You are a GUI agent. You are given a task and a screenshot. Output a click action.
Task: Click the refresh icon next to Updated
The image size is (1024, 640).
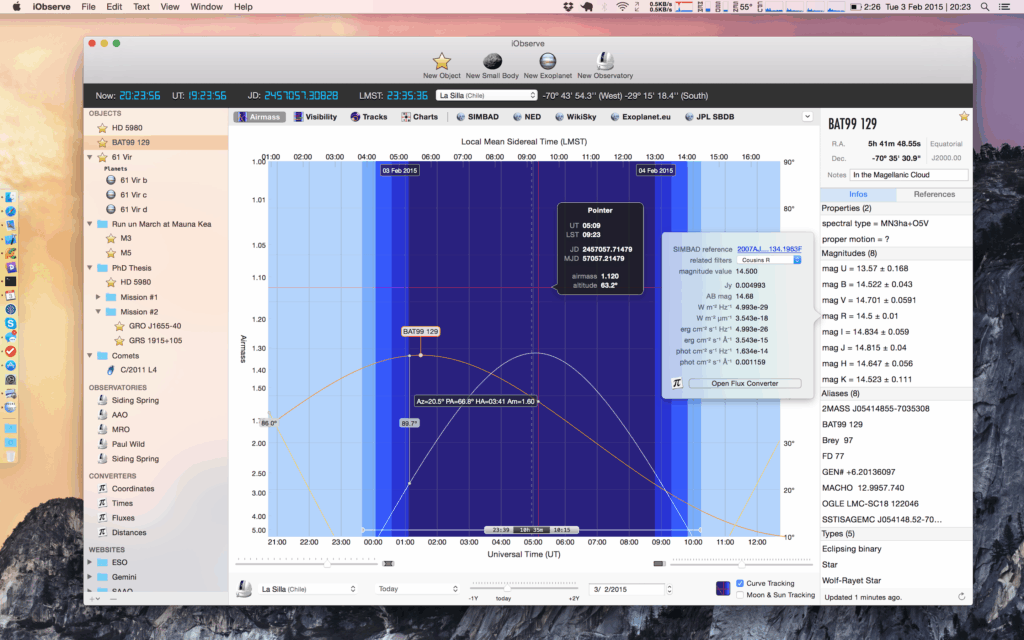[961, 597]
